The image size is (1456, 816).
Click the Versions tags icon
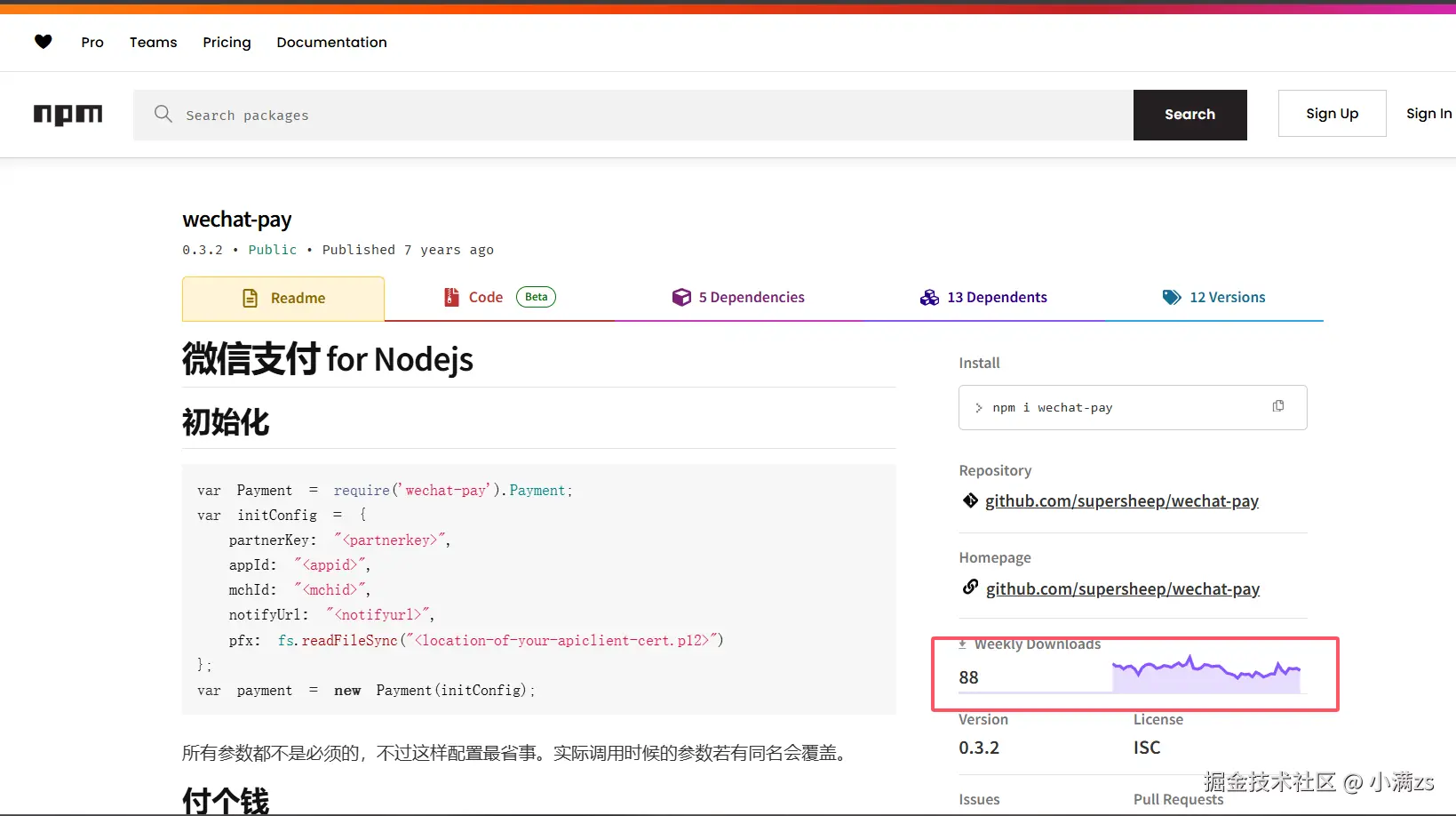tap(1172, 297)
